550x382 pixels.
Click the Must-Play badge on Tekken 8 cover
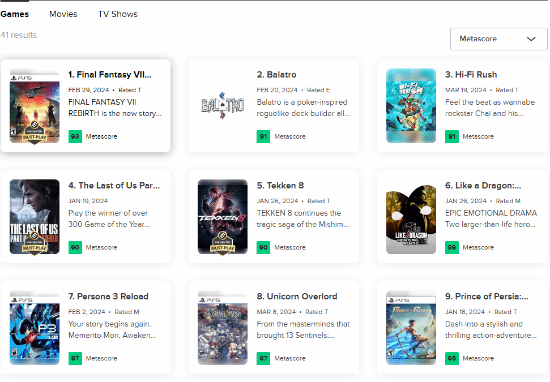point(222,243)
